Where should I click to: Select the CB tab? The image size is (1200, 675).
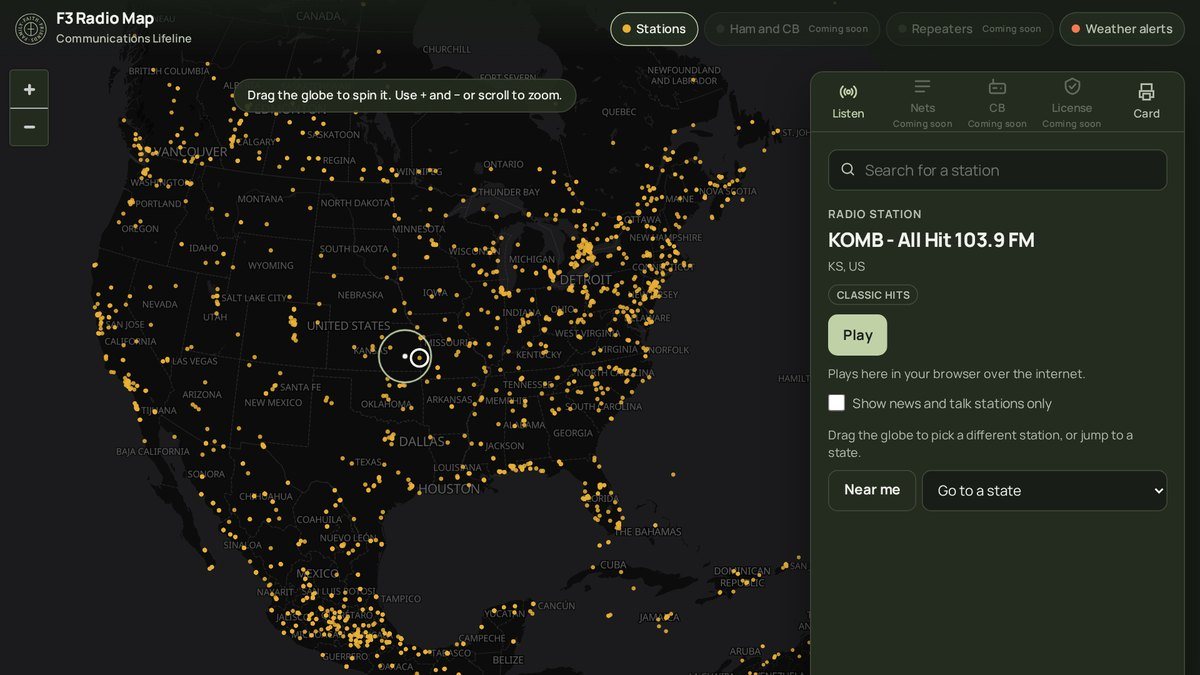pos(997,102)
